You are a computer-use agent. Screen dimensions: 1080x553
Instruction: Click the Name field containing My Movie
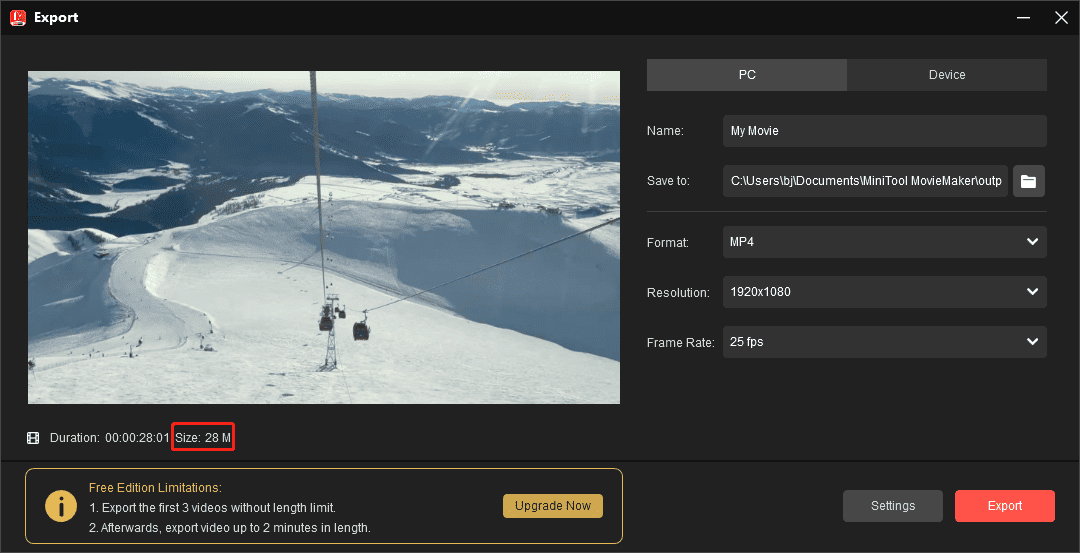pos(884,131)
